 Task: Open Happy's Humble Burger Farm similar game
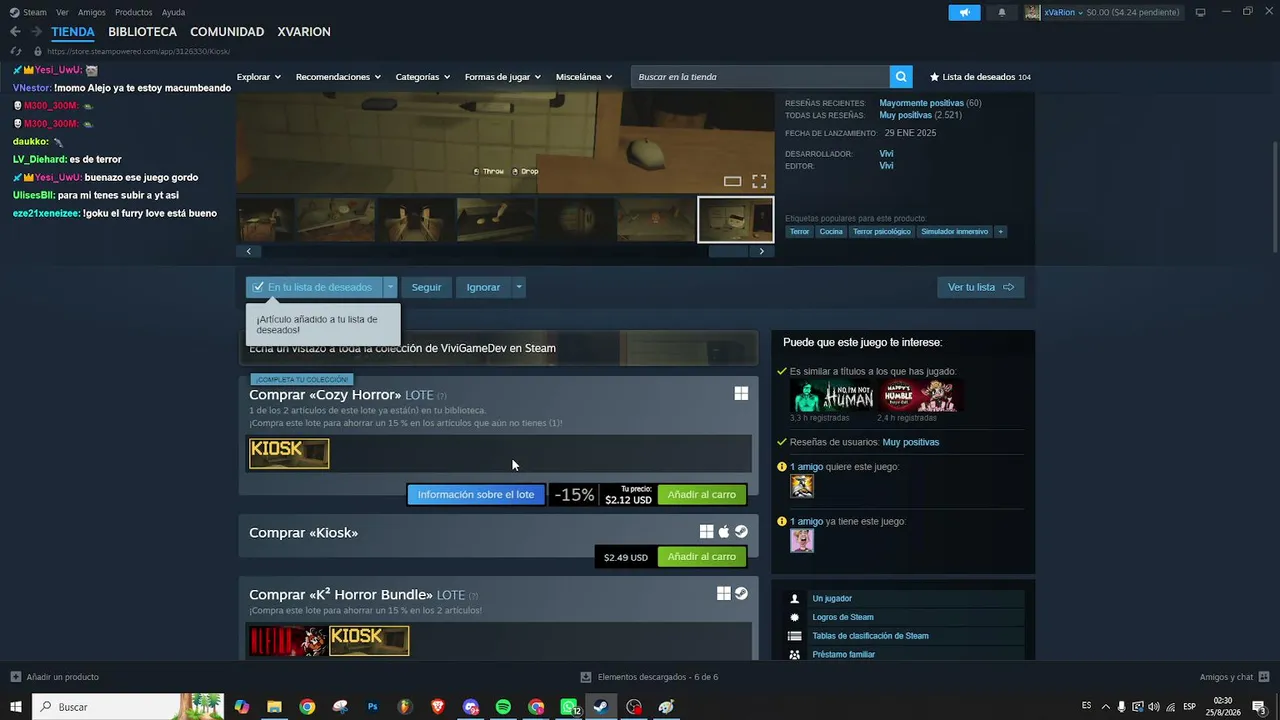click(920, 396)
